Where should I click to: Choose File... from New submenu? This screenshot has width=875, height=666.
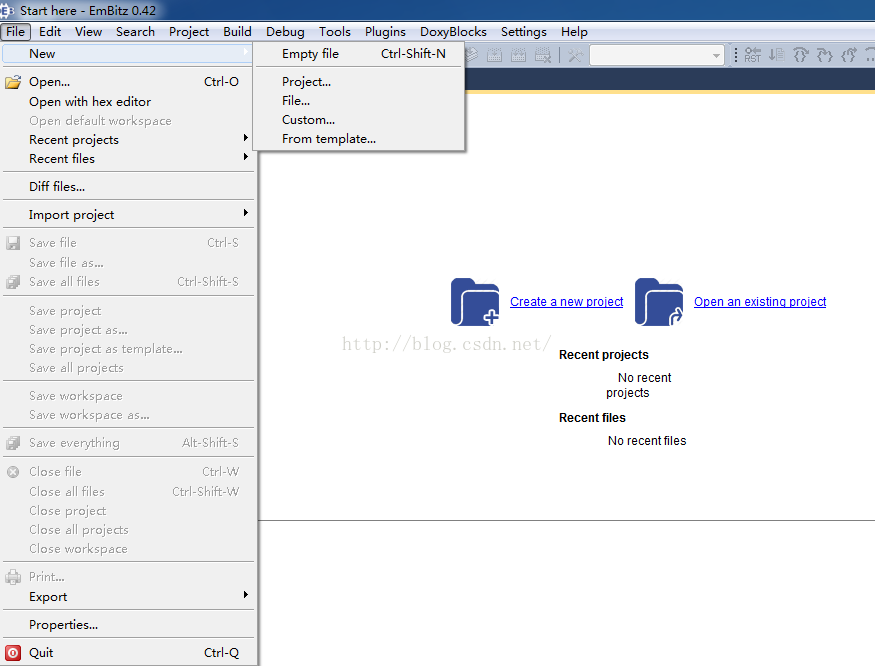(359, 100)
